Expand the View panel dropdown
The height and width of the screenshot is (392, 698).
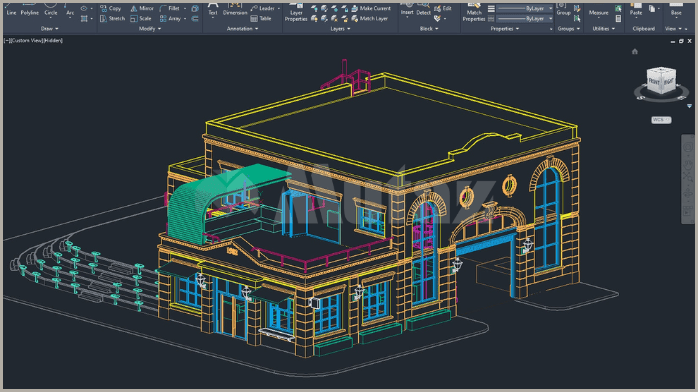click(x=674, y=28)
